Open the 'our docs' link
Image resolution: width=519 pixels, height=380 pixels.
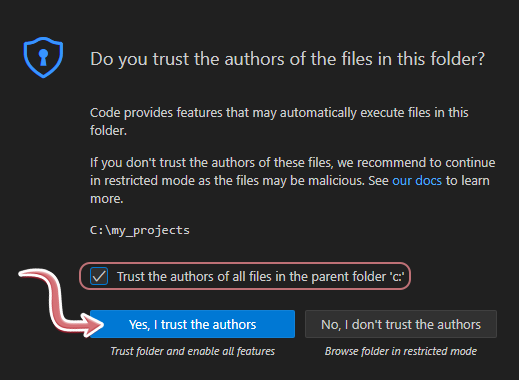(417, 181)
